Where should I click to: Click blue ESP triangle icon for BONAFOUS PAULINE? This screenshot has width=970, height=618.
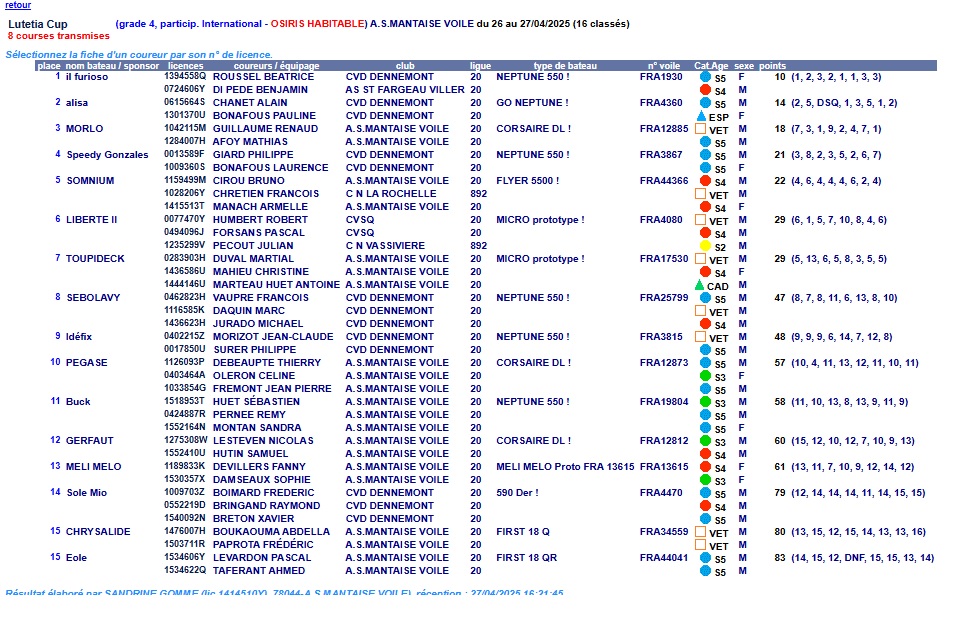[701, 116]
